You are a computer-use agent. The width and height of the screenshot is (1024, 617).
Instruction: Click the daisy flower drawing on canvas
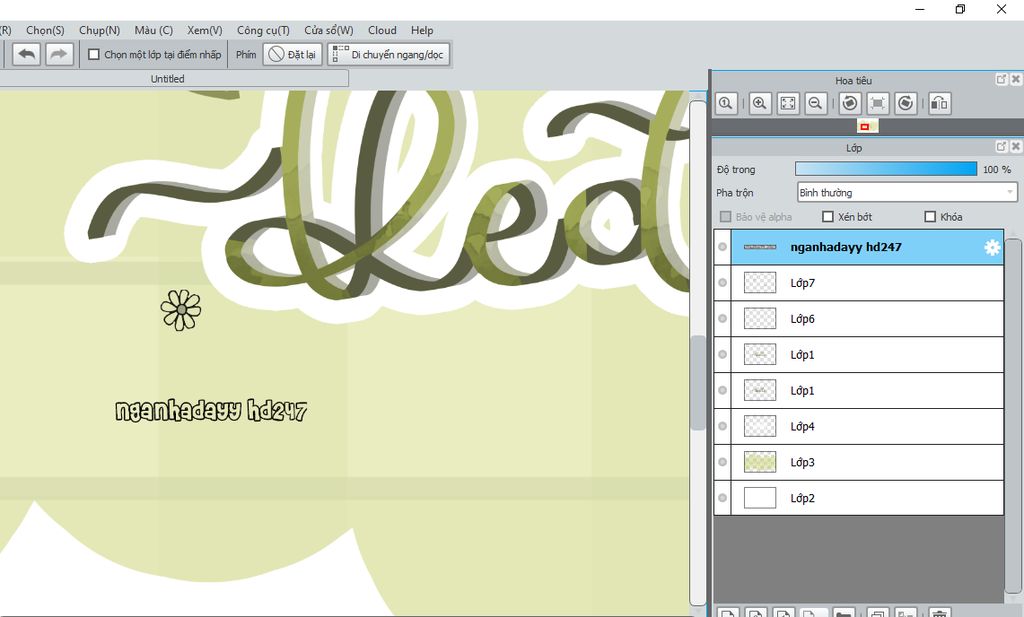click(x=181, y=310)
